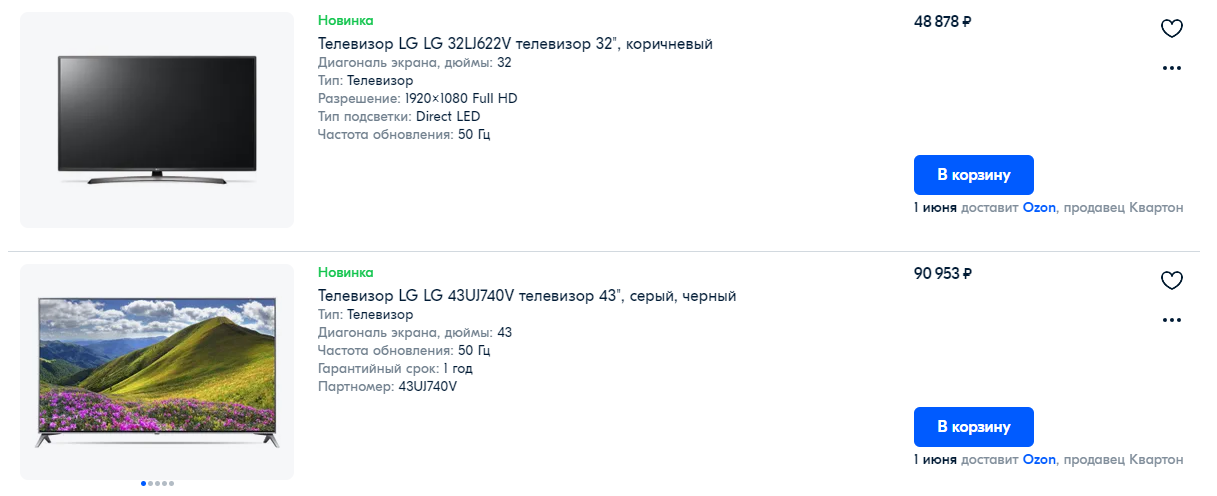The height and width of the screenshot is (496, 1217).
Task: Click the 90 953 ₽ price
Action: (942, 274)
